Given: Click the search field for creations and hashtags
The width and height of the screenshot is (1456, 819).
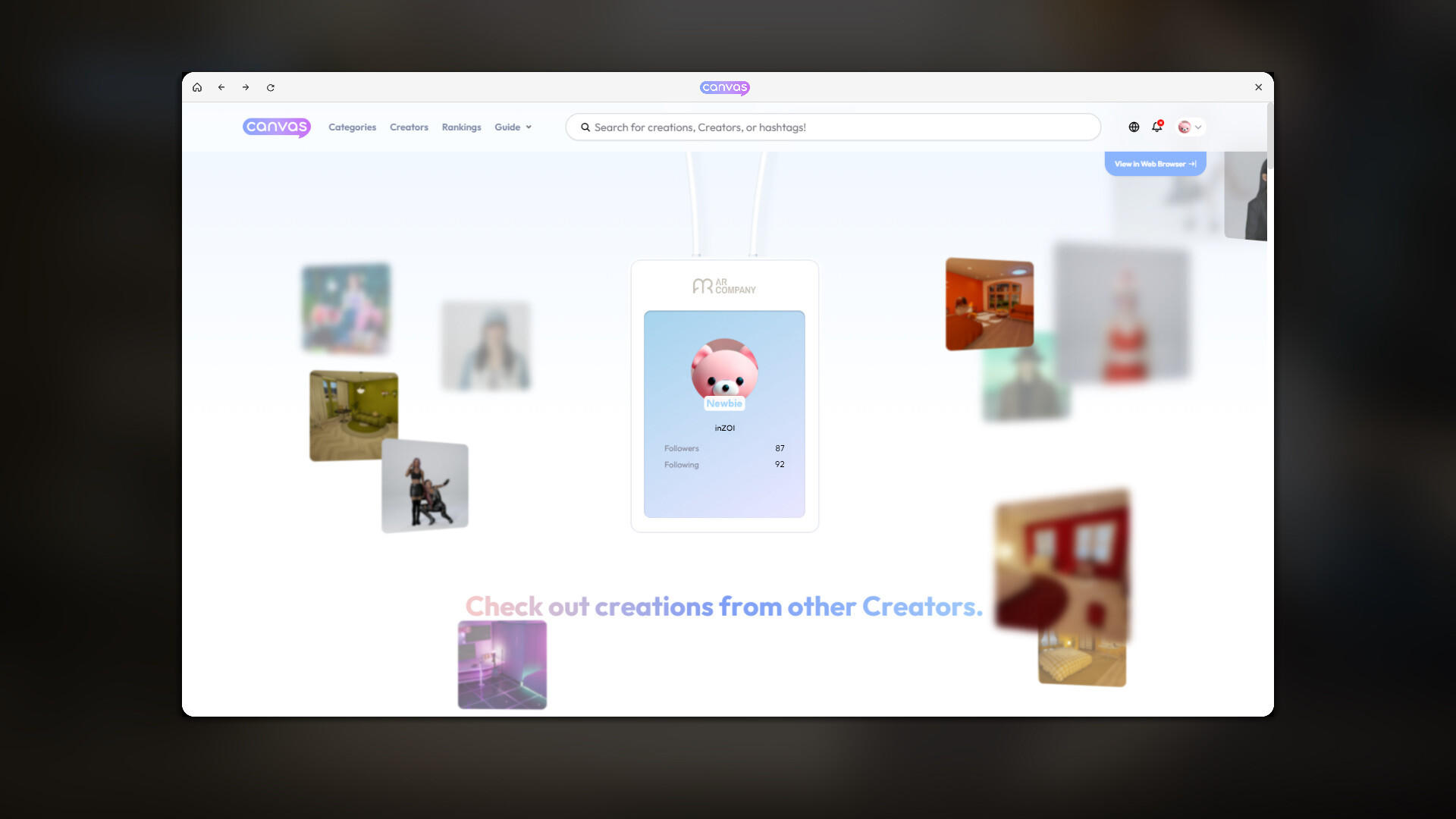Looking at the screenshot, I should (833, 127).
